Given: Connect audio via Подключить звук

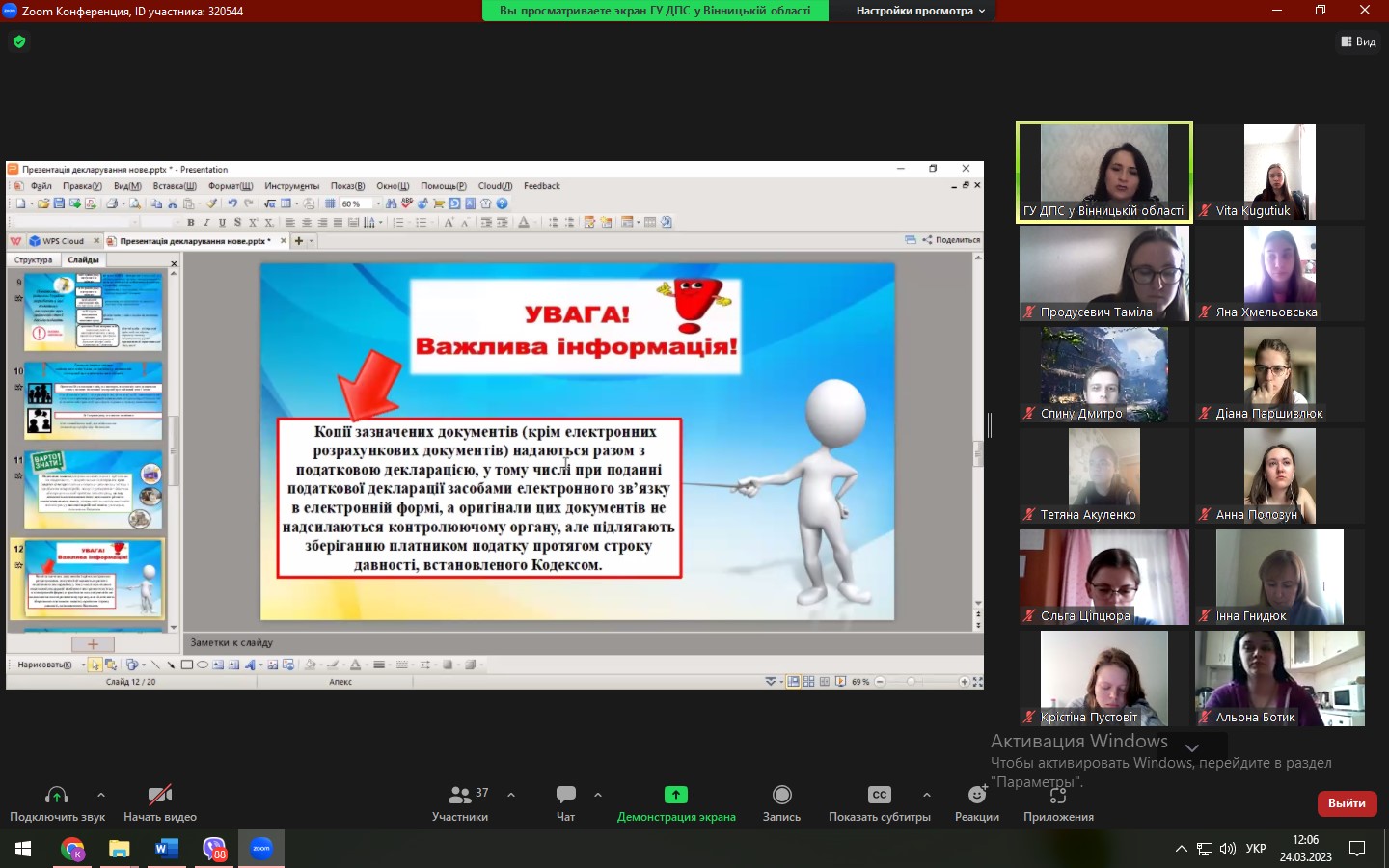Looking at the screenshot, I should pos(57,795).
